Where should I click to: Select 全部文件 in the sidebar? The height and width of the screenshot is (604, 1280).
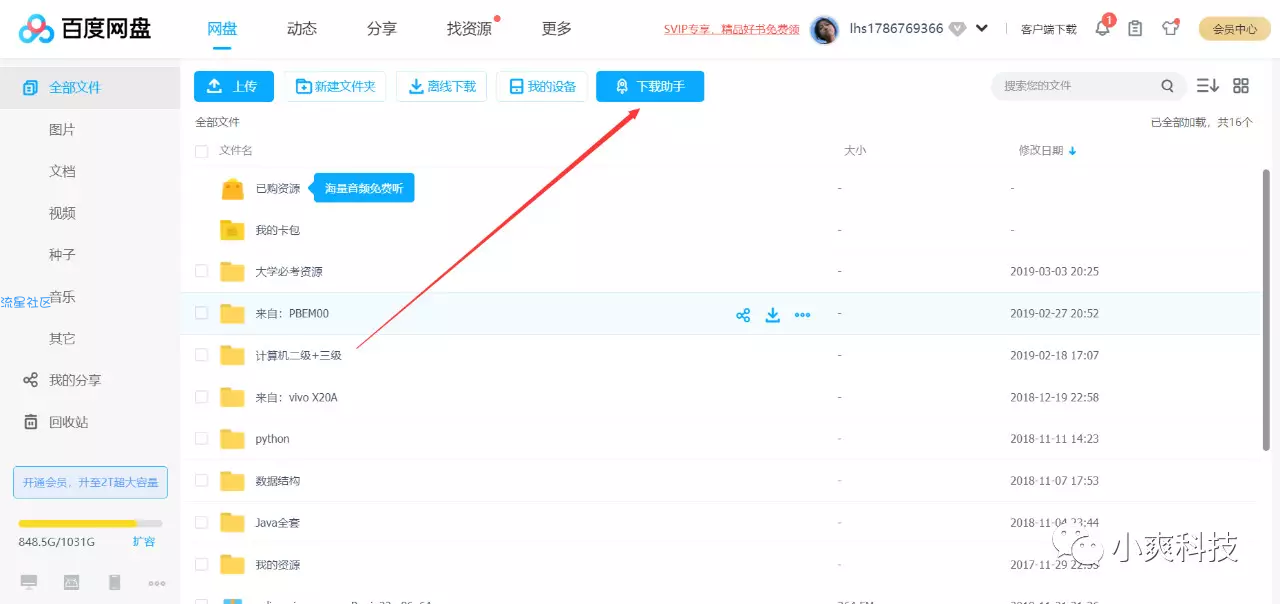[x=90, y=88]
